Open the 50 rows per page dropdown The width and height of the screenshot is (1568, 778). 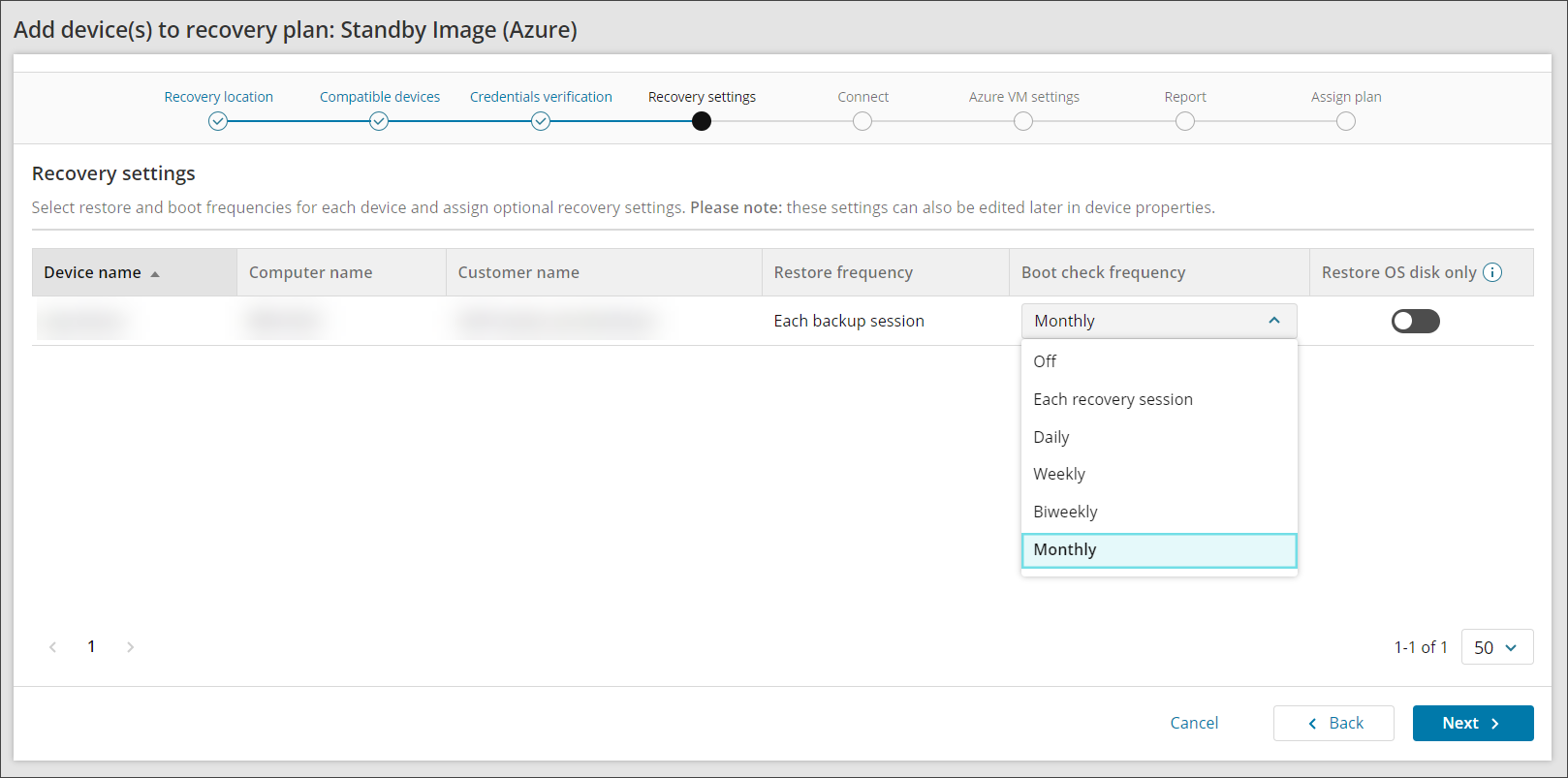[x=1497, y=647]
